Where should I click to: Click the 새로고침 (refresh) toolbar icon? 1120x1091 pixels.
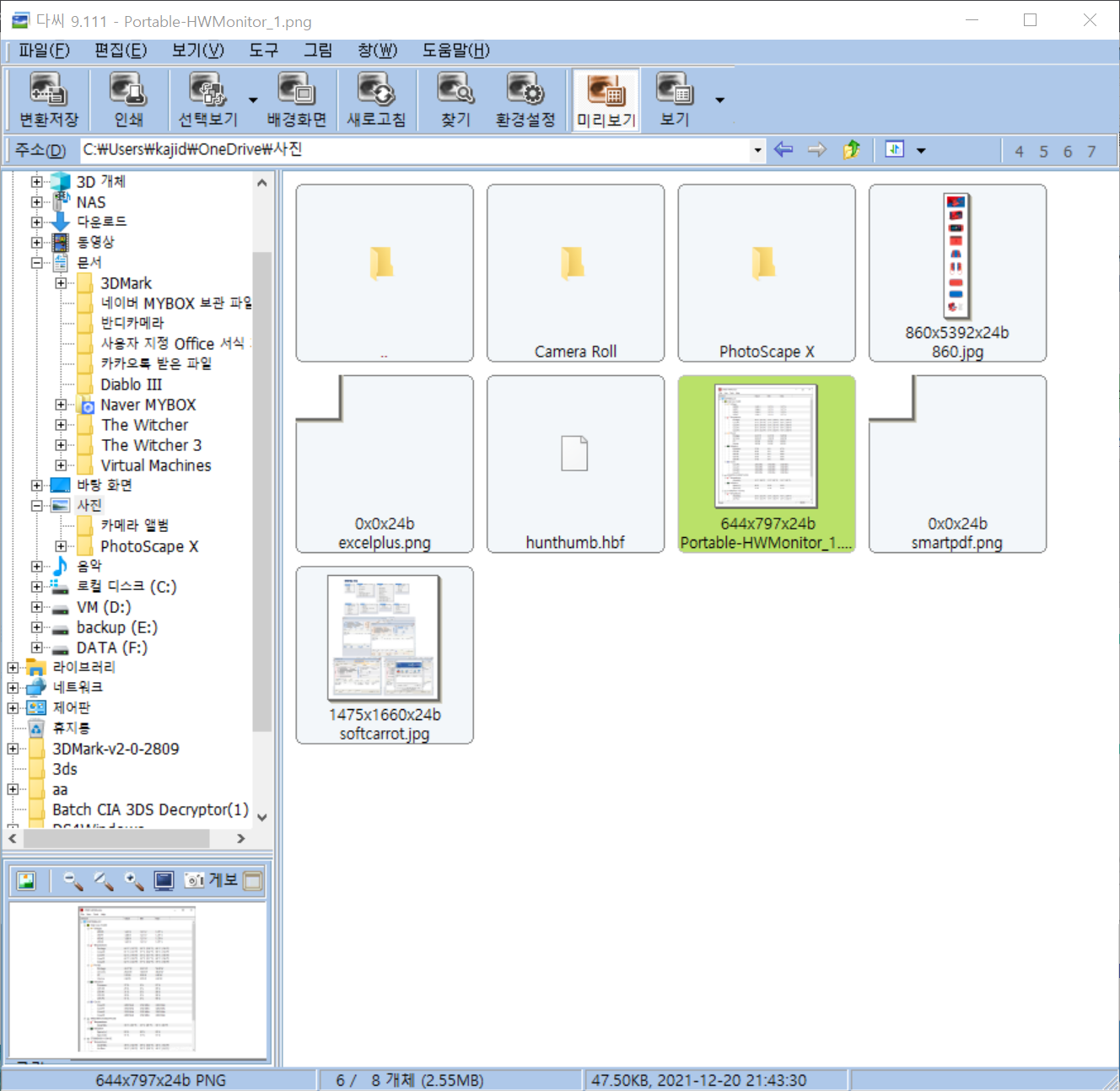click(376, 100)
